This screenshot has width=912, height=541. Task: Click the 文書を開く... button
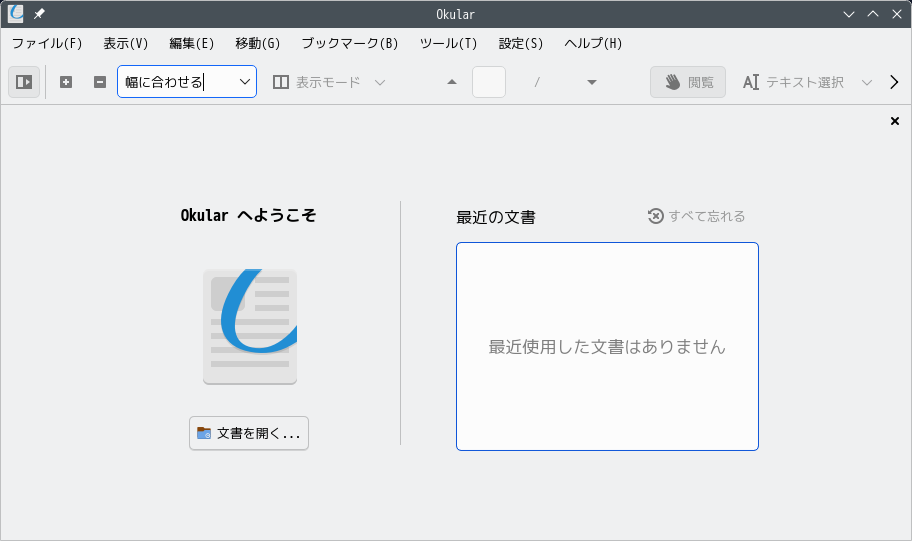tap(249, 433)
